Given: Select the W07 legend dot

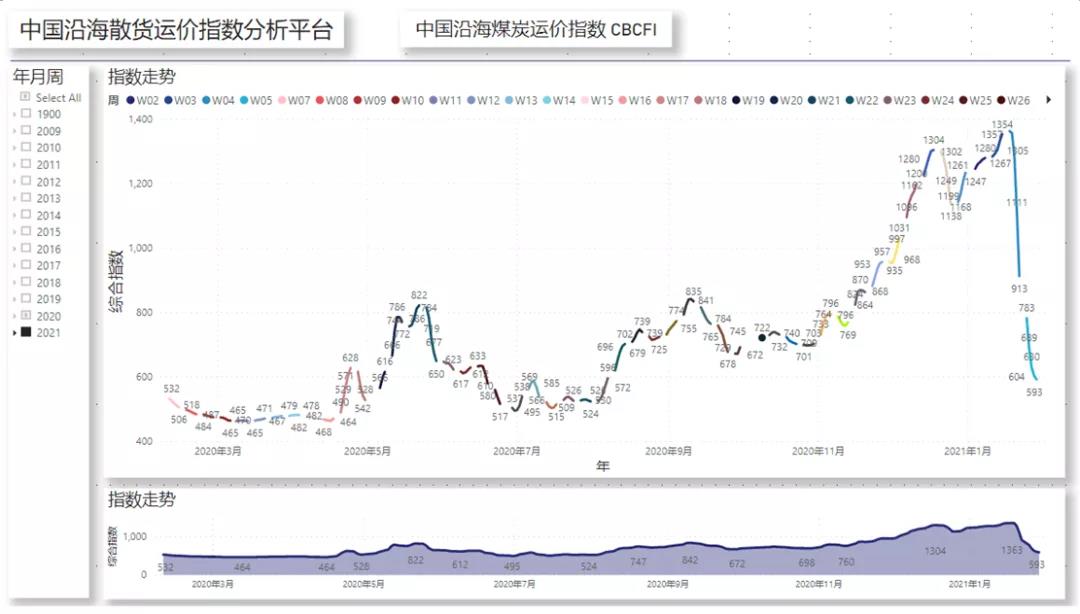Looking at the screenshot, I should click(281, 101).
